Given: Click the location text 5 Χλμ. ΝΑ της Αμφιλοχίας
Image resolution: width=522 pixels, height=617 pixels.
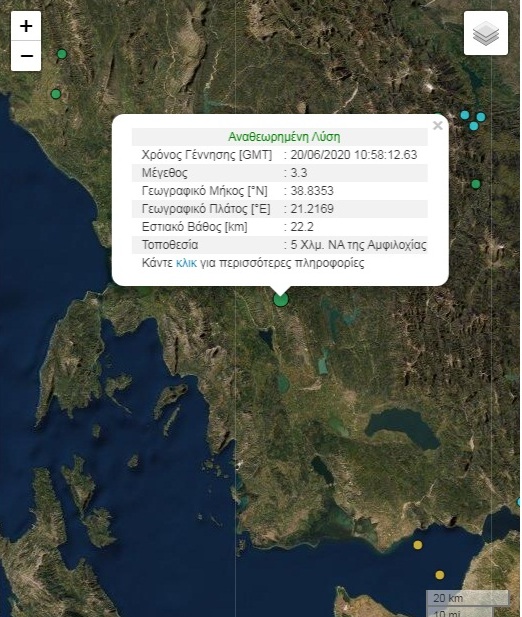Looking at the screenshot, I should tap(358, 245).
